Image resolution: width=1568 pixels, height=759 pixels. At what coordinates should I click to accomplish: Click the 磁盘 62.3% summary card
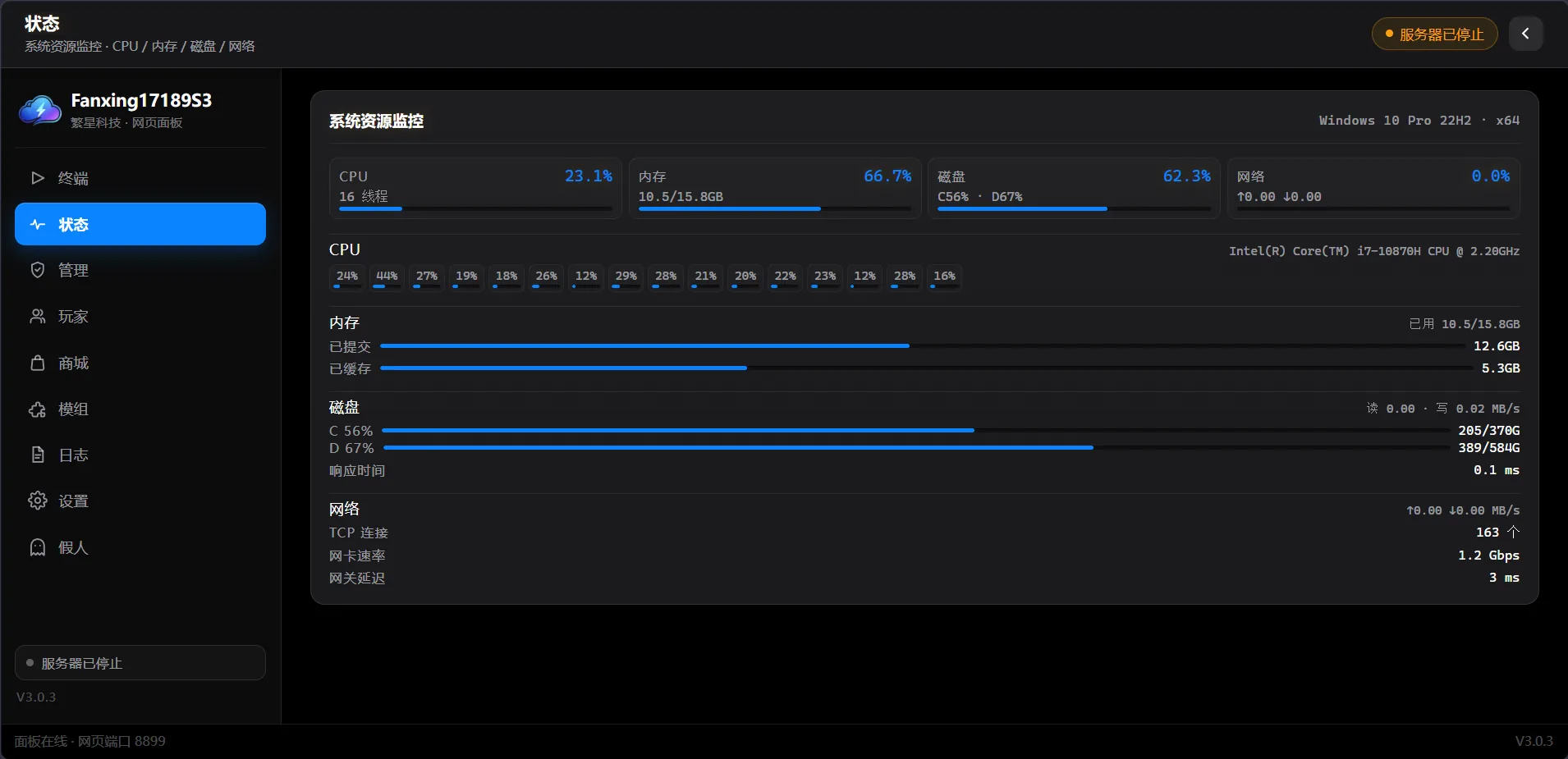click(1074, 188)
